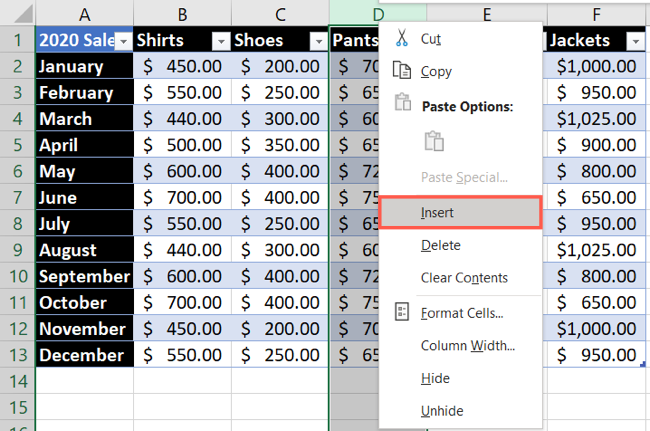Hide the selected column via Hide

coord(435,379)
